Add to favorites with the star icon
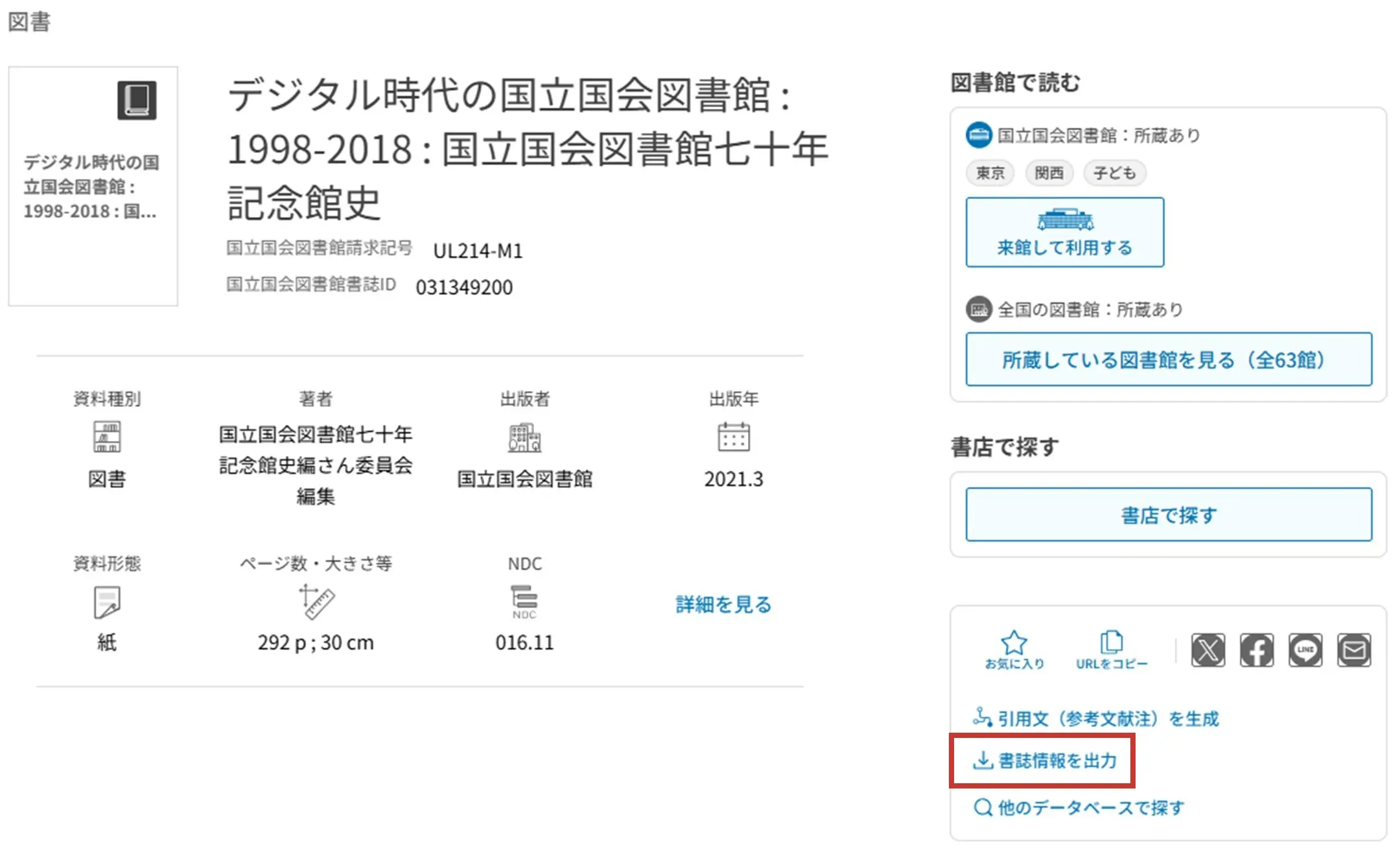 point(1014,650)
